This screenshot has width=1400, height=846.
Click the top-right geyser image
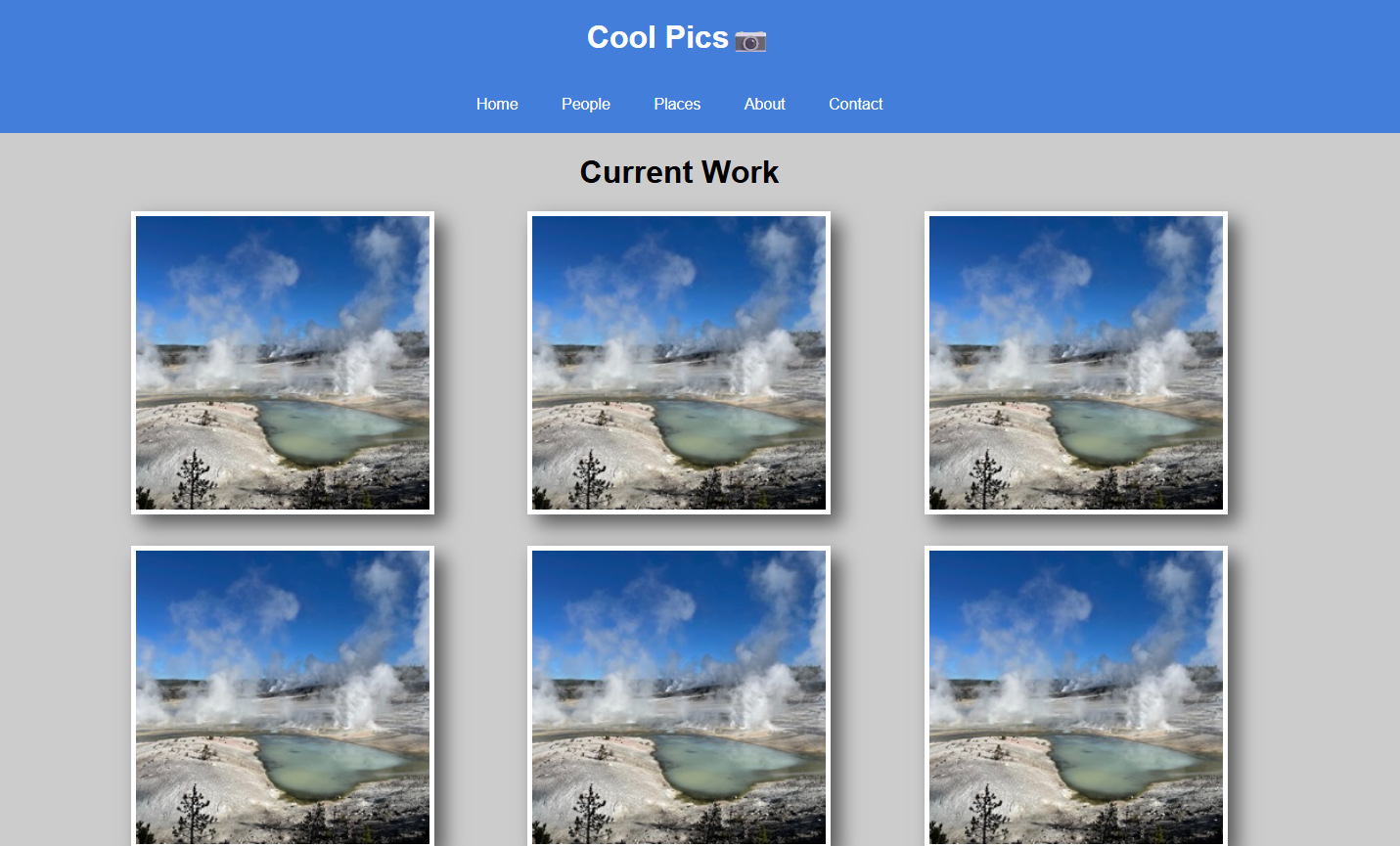tap(1075, 364)
